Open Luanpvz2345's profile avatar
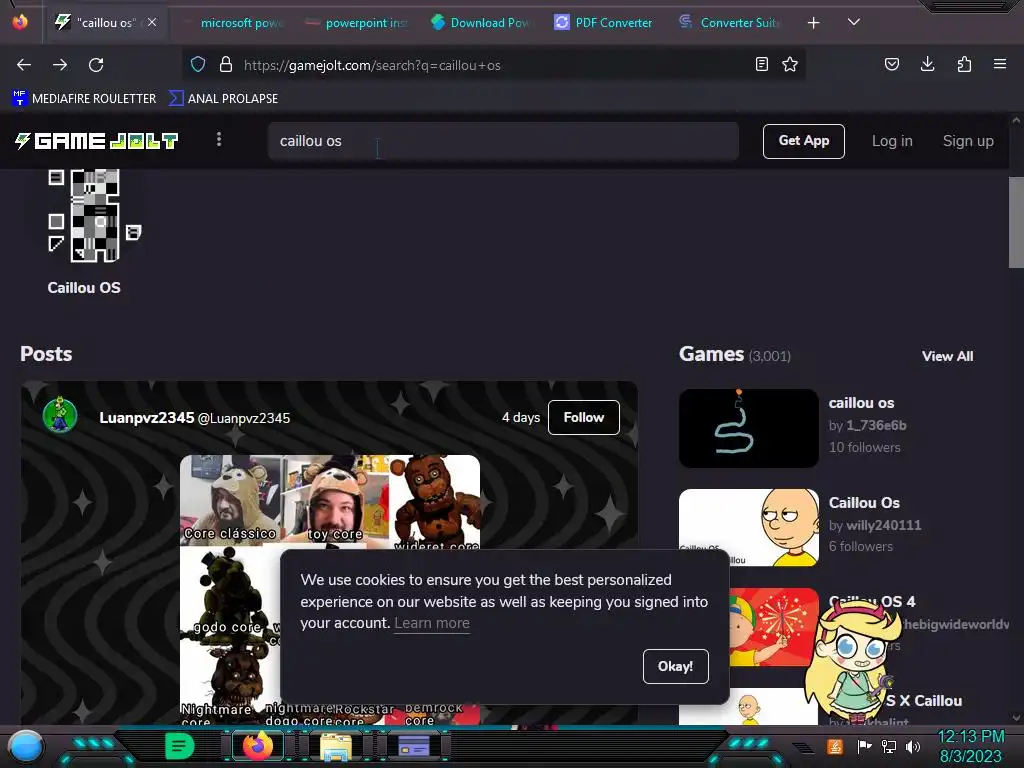The image size is (1024, 768). point(60,415)
